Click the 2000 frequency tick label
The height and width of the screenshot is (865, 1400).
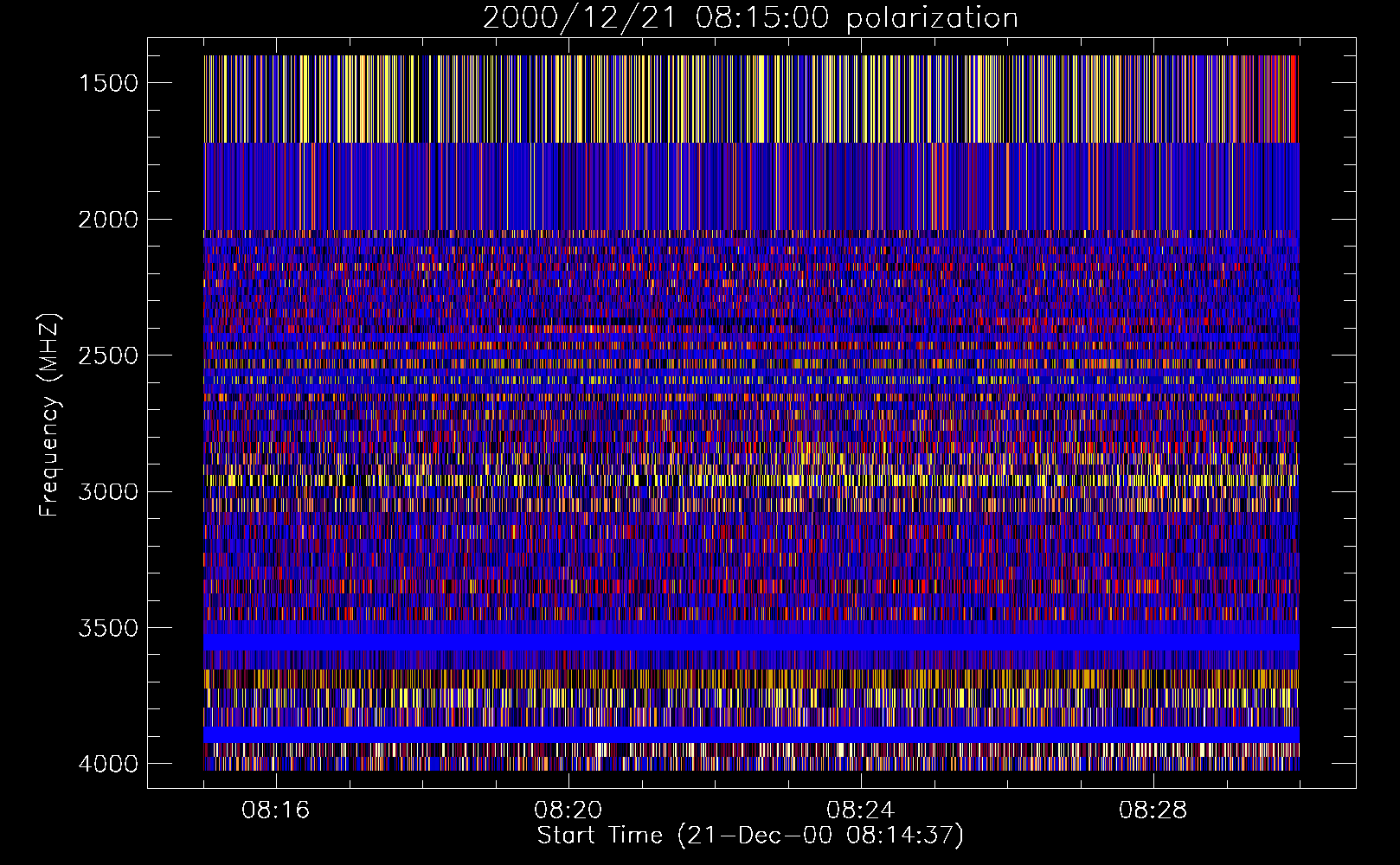[108, 220]
